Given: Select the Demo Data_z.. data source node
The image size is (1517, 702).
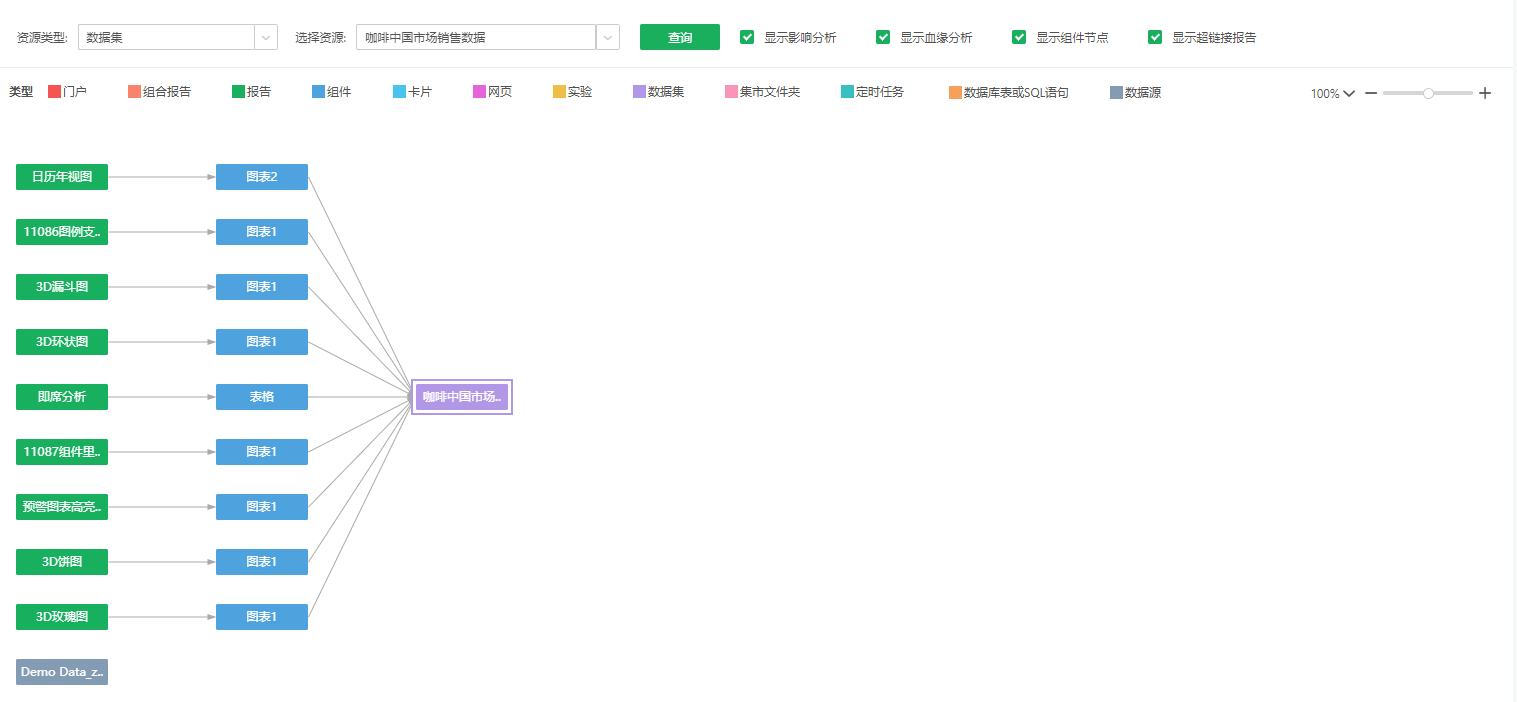Looking at the screenshot, I should pyautogui.click(x=62, y=672).
